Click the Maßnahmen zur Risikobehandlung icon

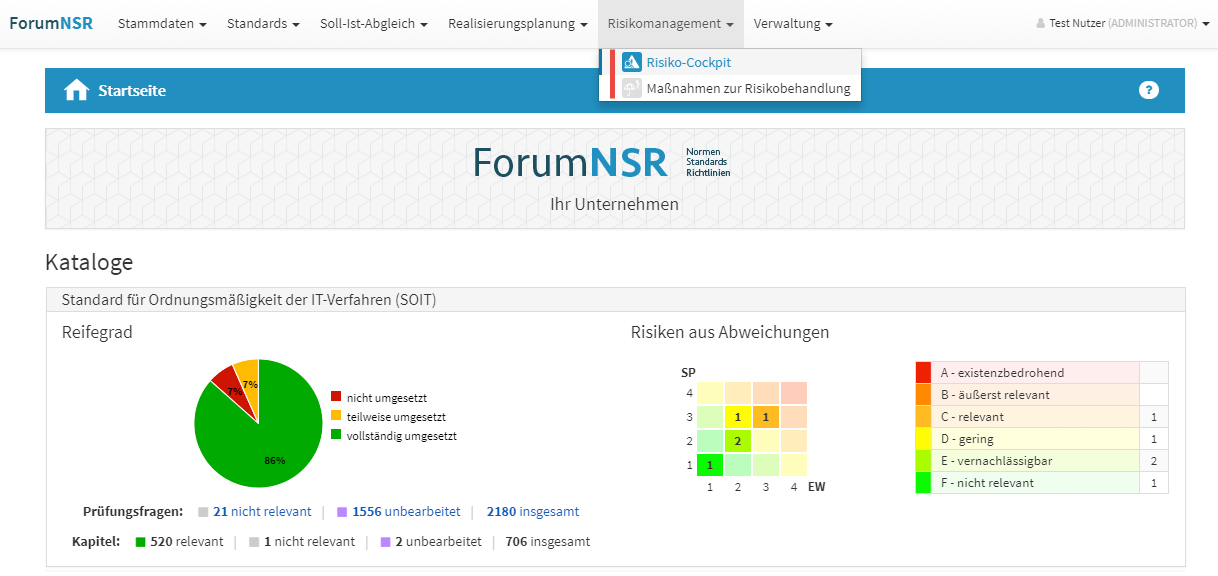click(x=631, y=88)
